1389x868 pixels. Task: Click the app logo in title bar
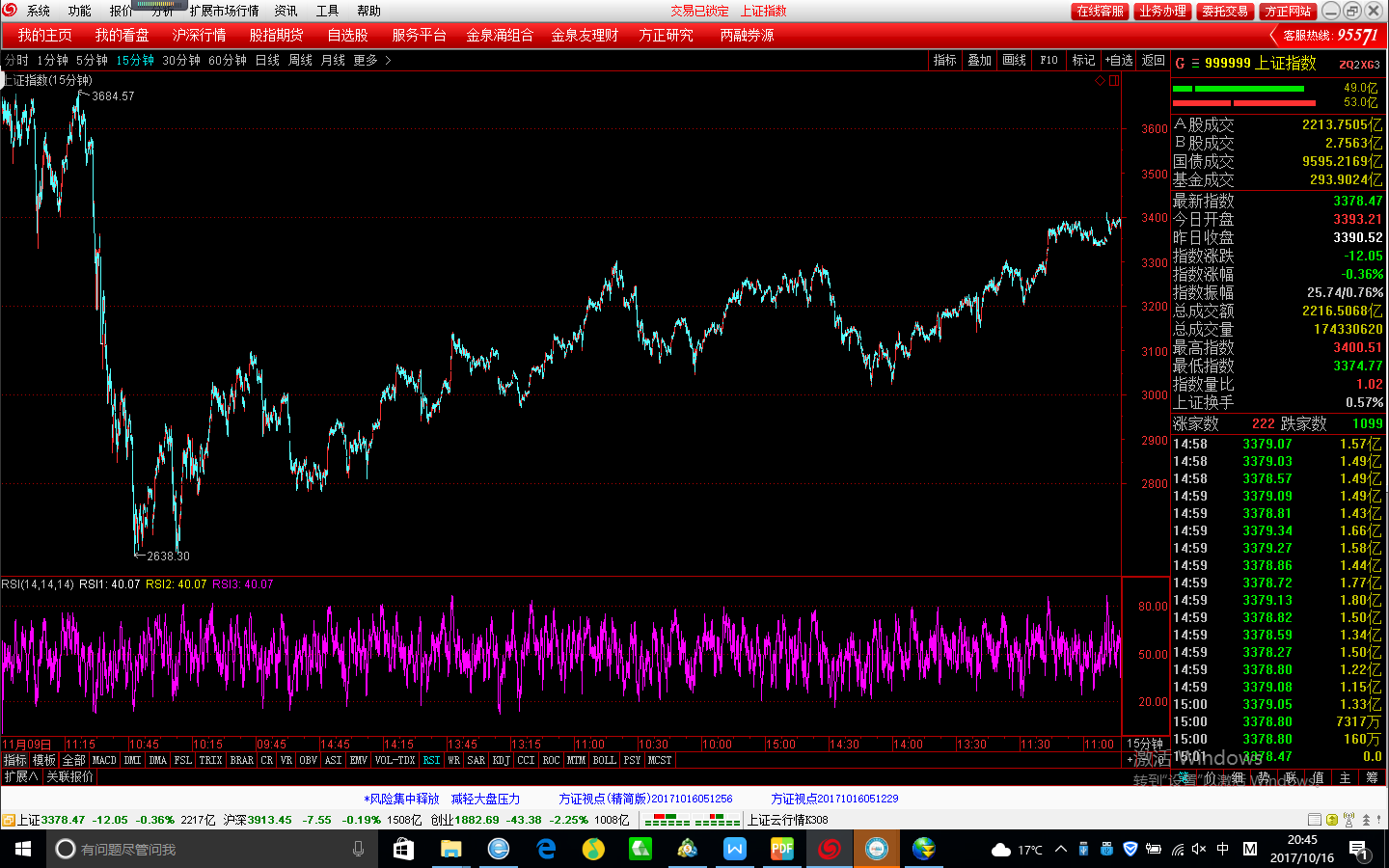(10, 11)
